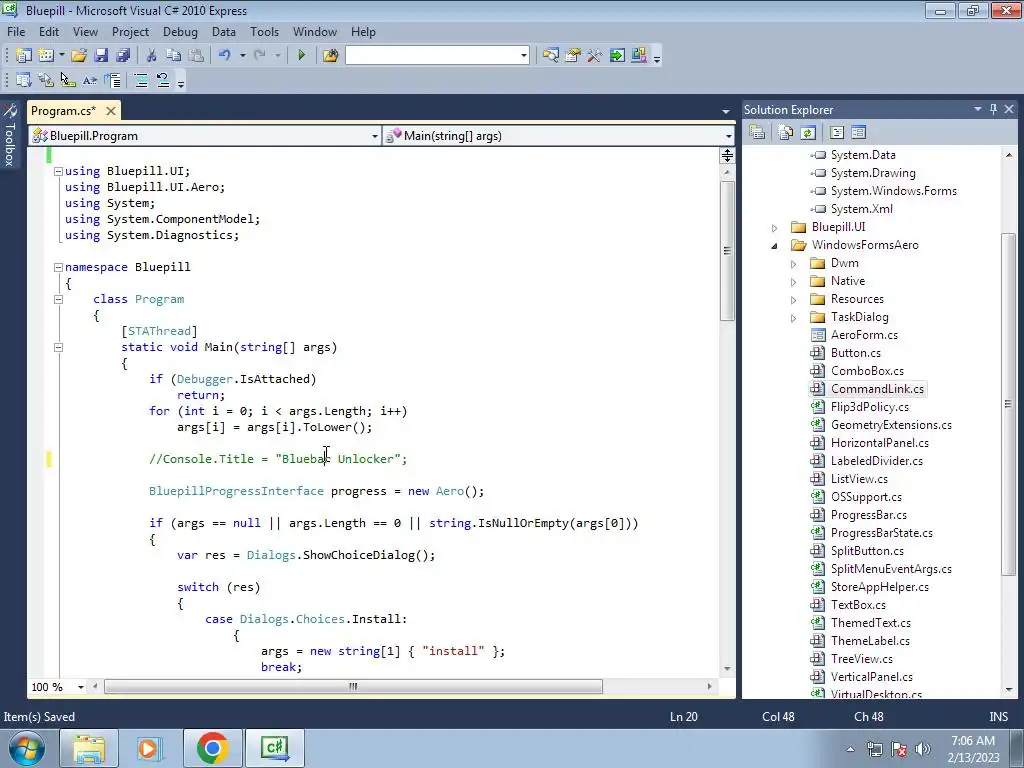Click the Open File folder icon
Viewport: 1024px width, 768px height.
(x=79, y=56)
